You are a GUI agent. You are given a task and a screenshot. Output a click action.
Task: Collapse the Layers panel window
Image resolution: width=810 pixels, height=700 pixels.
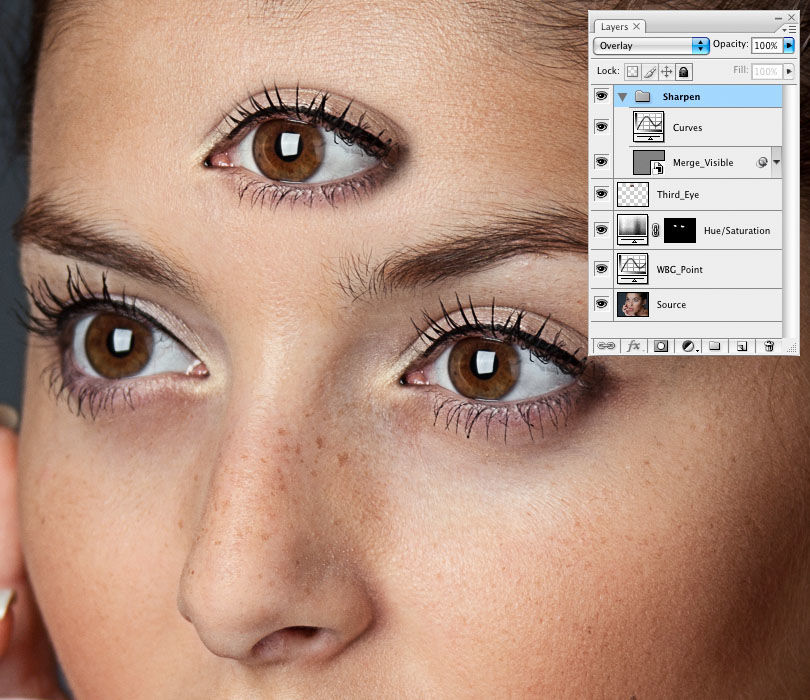[780, 18]
